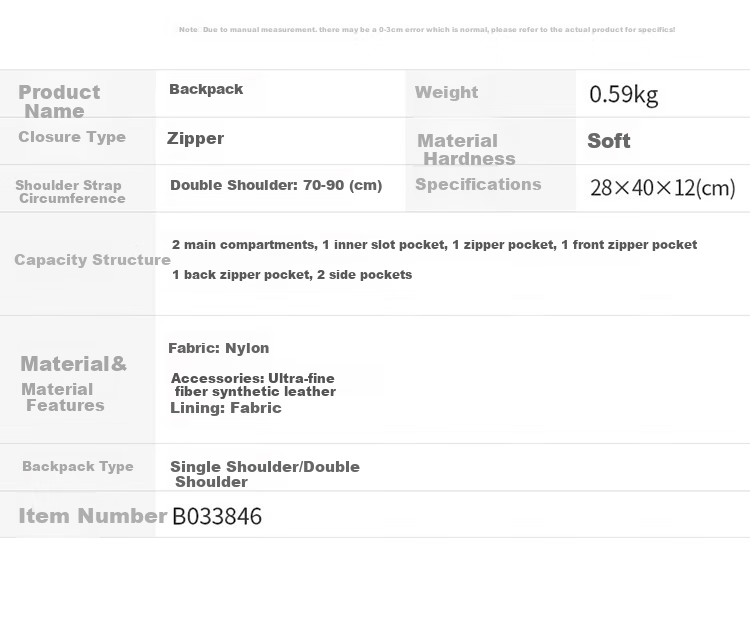Select the 28×40×12(cm) dimensions value

[662, 188]
